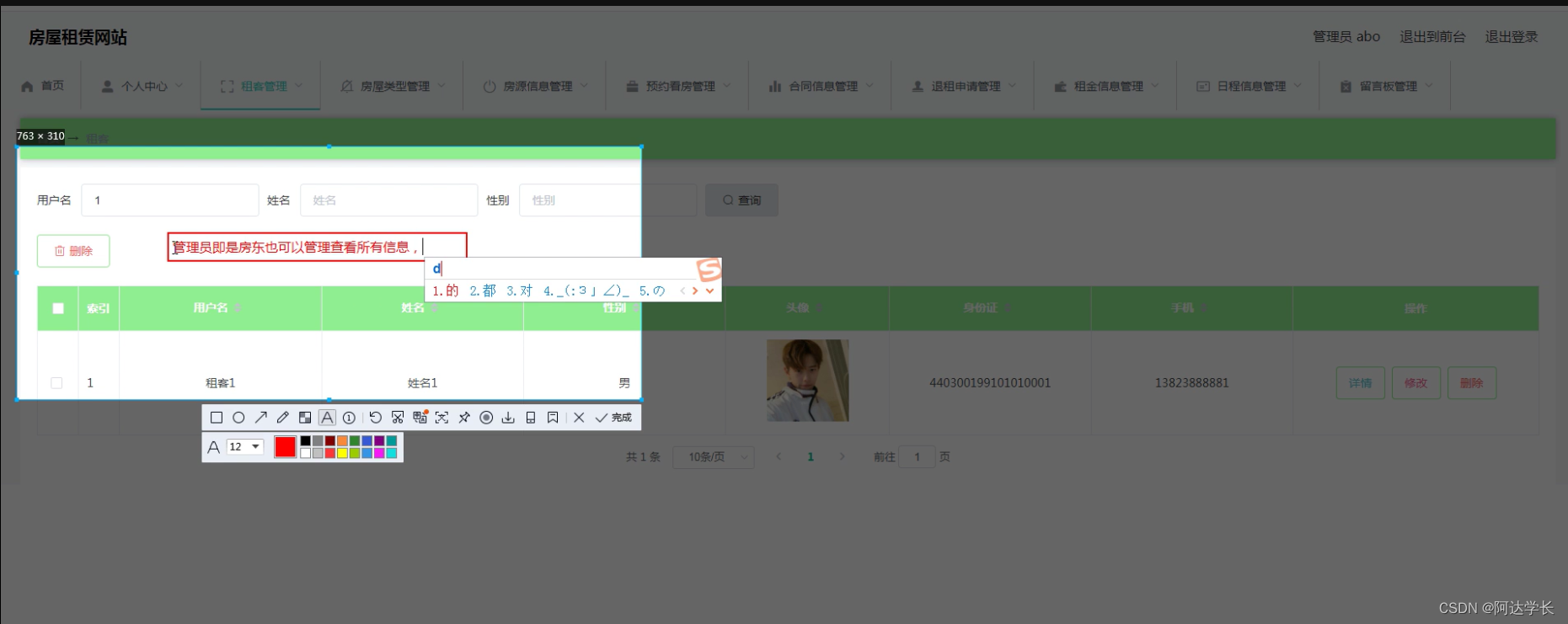Click the row 删除 button beside 修改

(1471, 383)
